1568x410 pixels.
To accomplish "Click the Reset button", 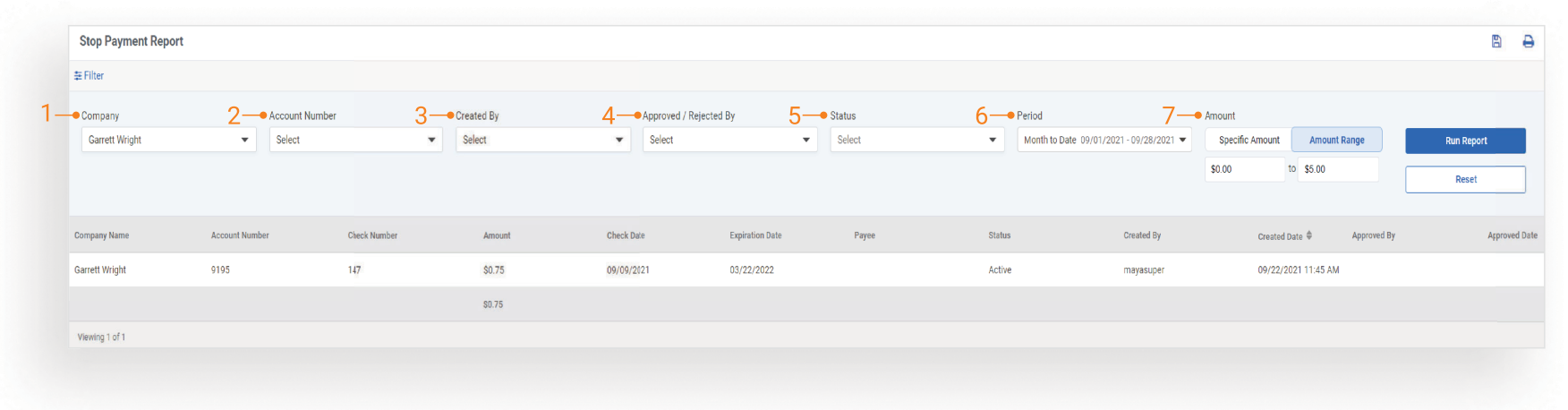I will click(1465, 179).
